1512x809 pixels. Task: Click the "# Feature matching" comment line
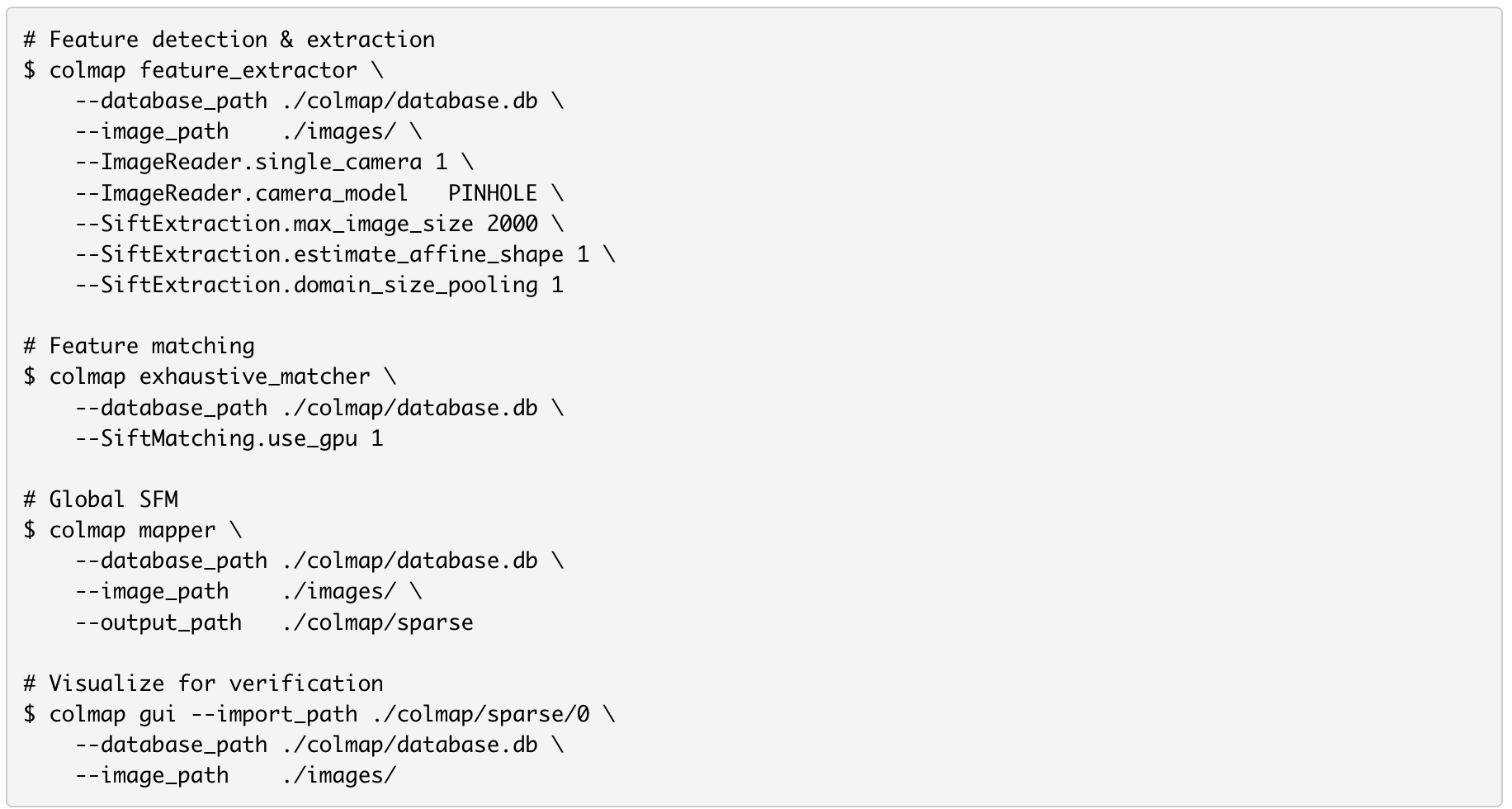(139, 346)
